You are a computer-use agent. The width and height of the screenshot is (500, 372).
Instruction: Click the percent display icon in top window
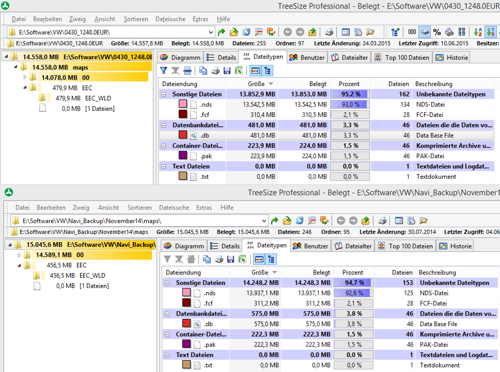(x=437, y=32)
